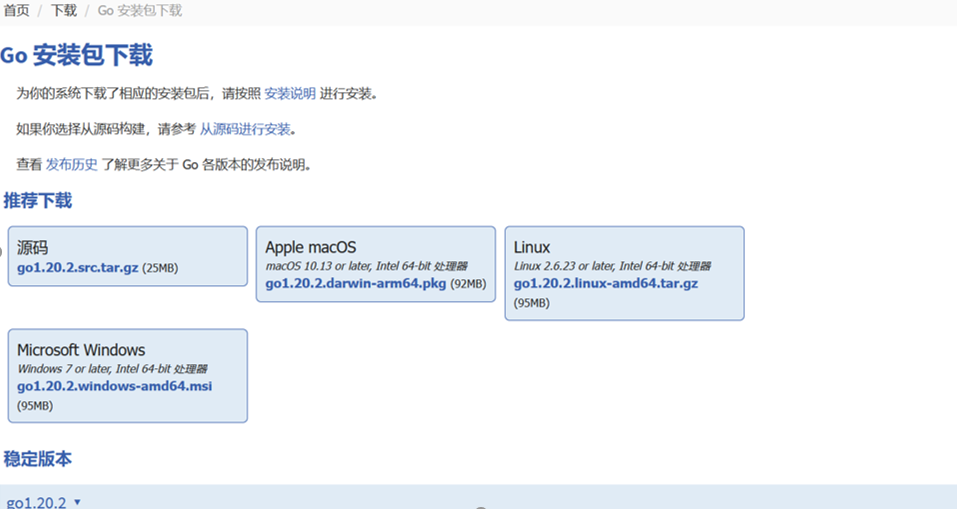Click the 稳定版本 section heading
Image resolution: width=957 pixels, height=509 pixels.
(38, 458)
